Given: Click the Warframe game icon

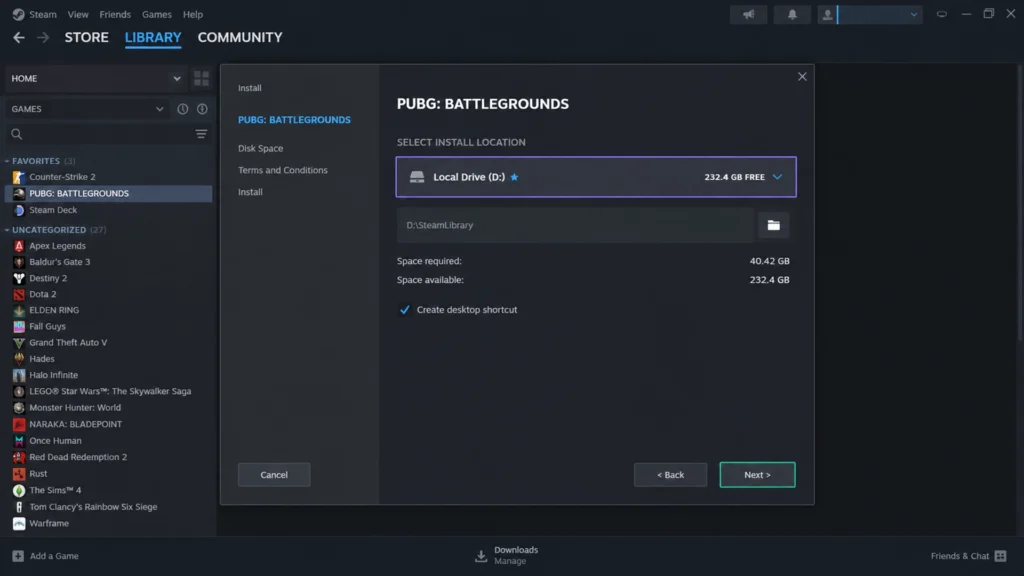Looking at the screenshot, I should [x=19, y=524].
